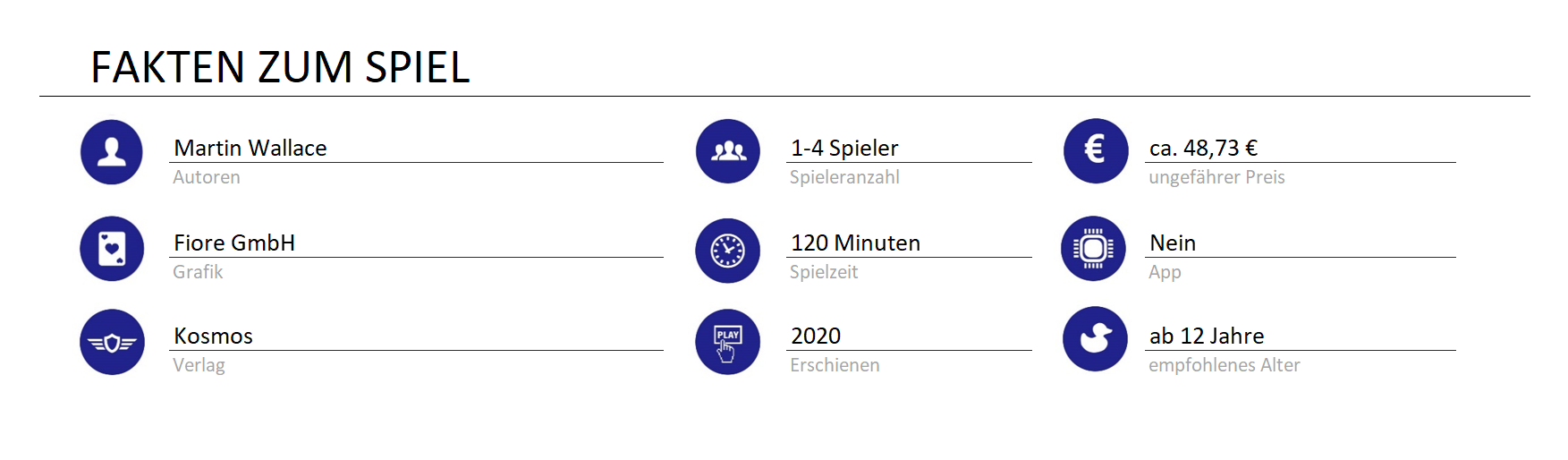Image resolution: width=1568 pixels, height=460 pixels.
Task: Select the Martin Wallace author name
Action: (x=250, y=148)
